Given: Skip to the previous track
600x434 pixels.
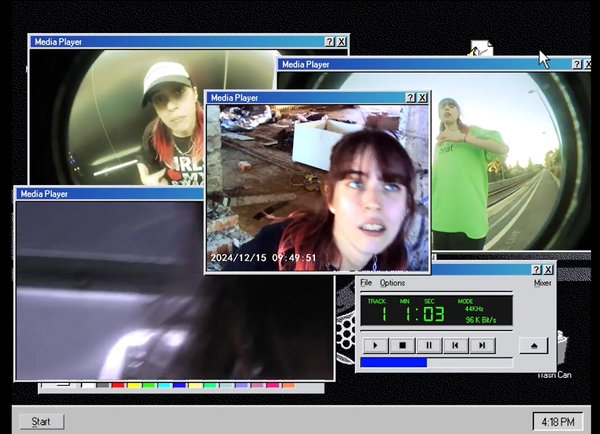Looking at the screenshot, I should (x=455, y=345).
